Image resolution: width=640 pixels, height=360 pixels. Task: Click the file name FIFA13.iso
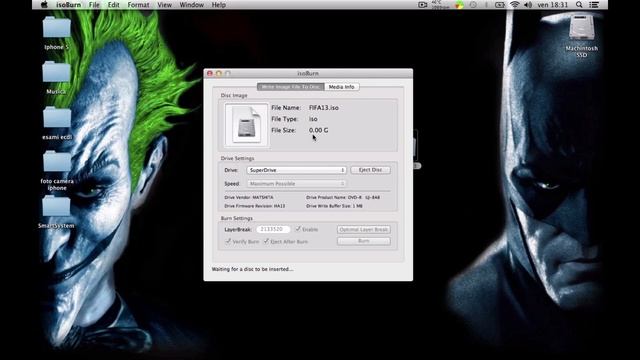coord(324,108)
